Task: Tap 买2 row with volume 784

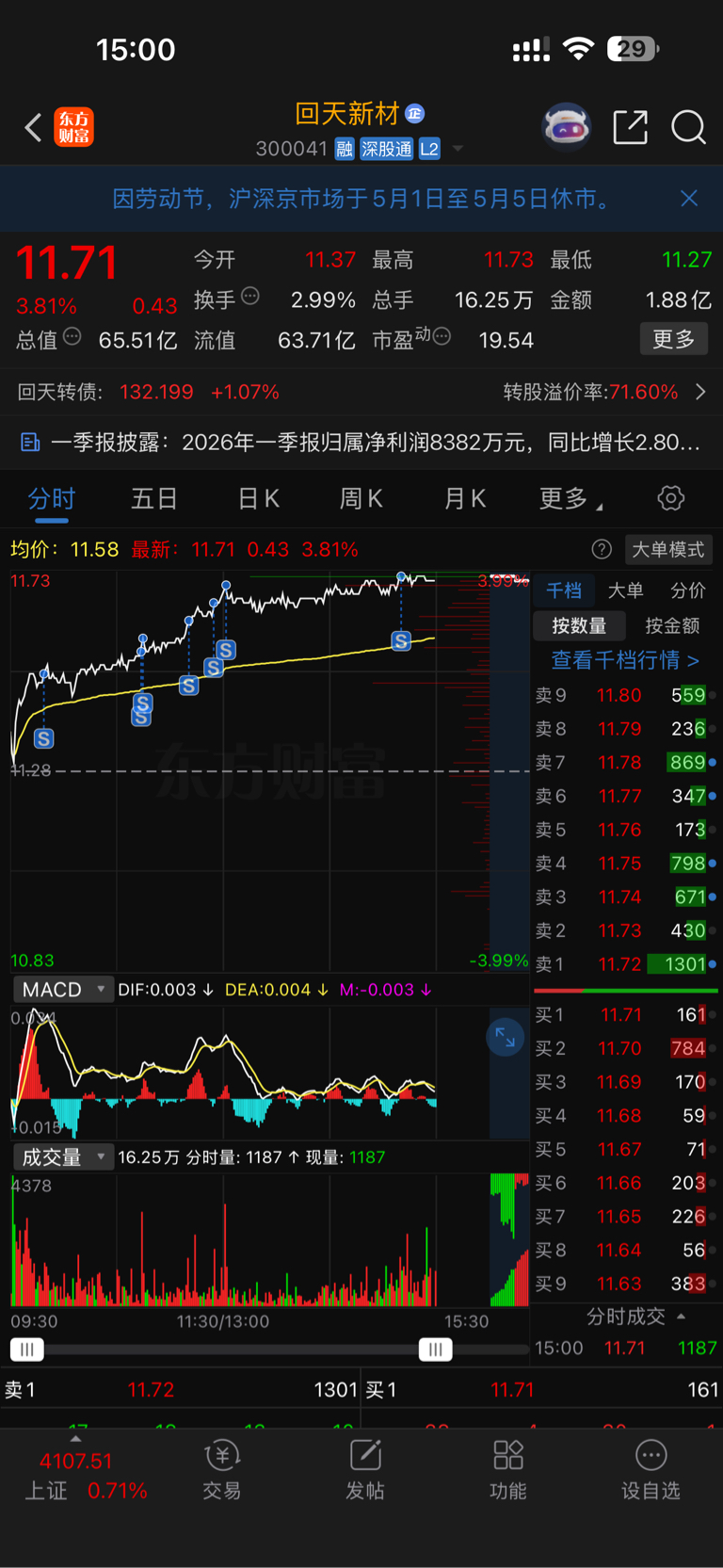Action: tap(625, 1048)
